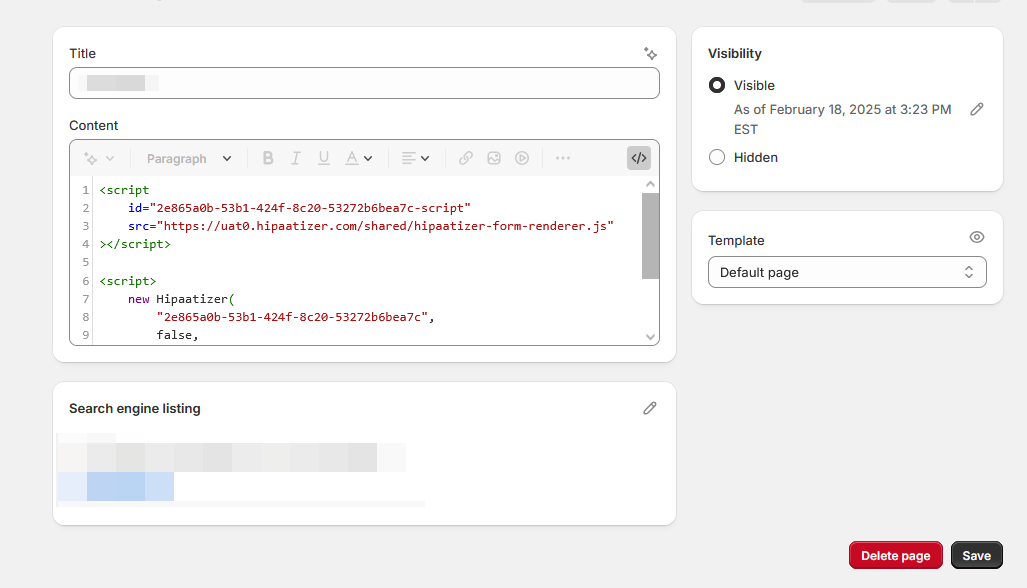Open the Paragraph style dropdown
The width and height of the screenshot is (1027, 588).
[x=189, y=158]
